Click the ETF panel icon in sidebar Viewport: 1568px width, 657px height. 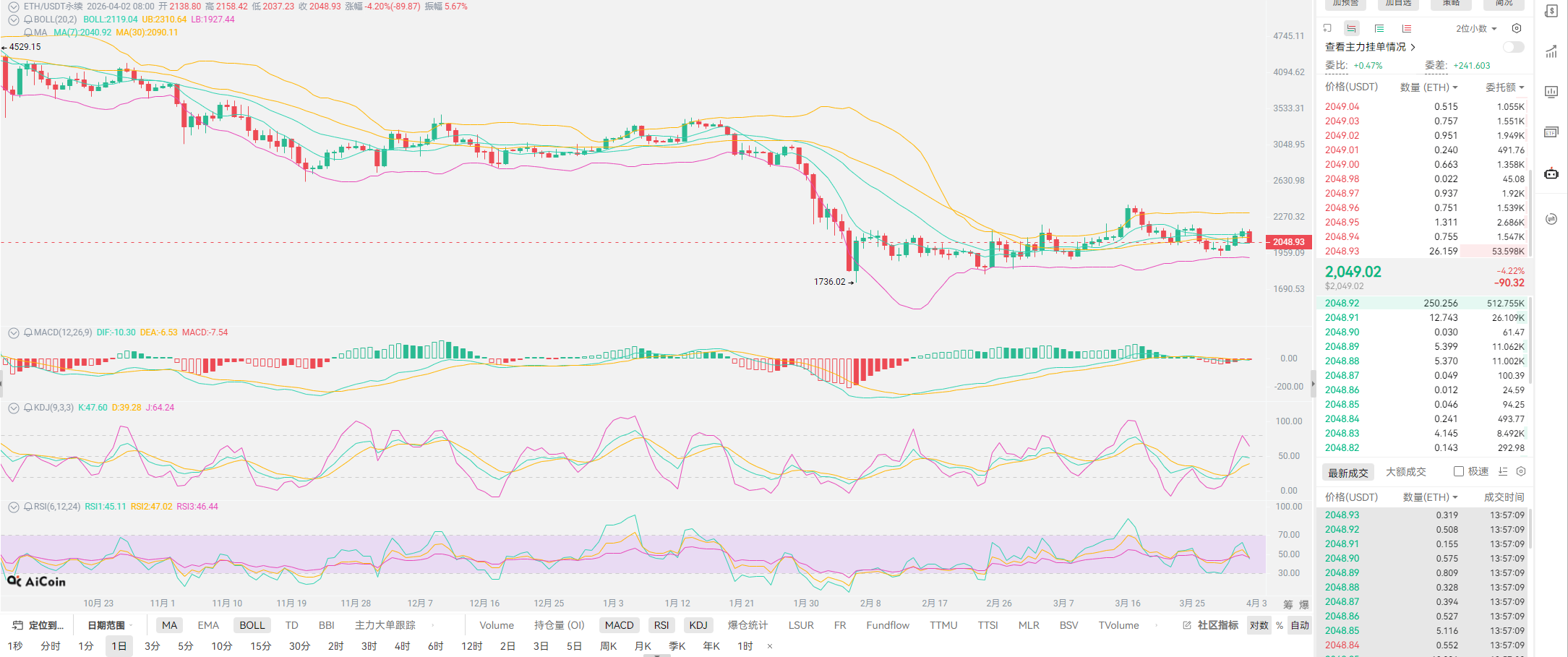(1551, 132)
